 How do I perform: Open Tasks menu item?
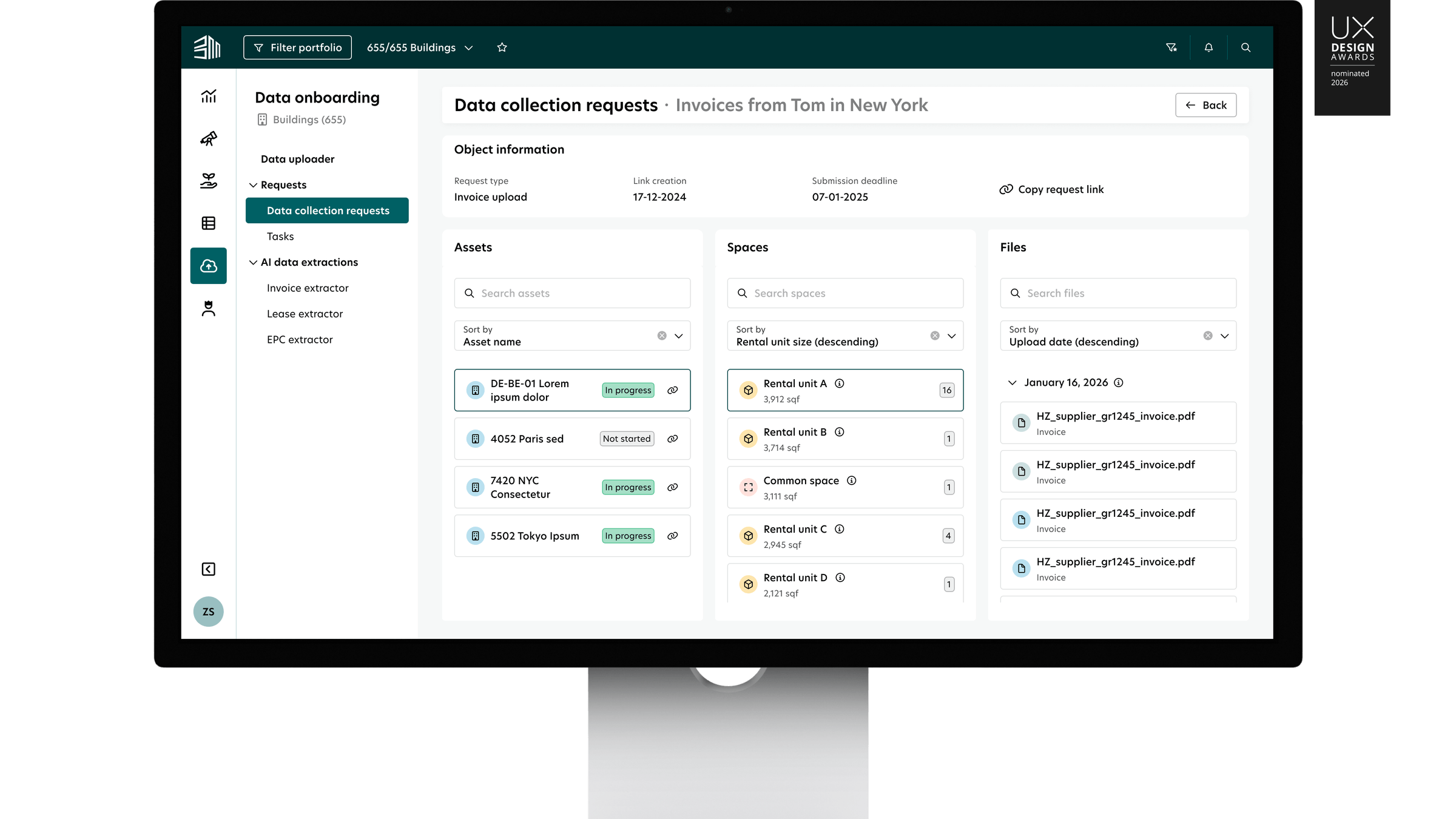click(x=280, y=237)
